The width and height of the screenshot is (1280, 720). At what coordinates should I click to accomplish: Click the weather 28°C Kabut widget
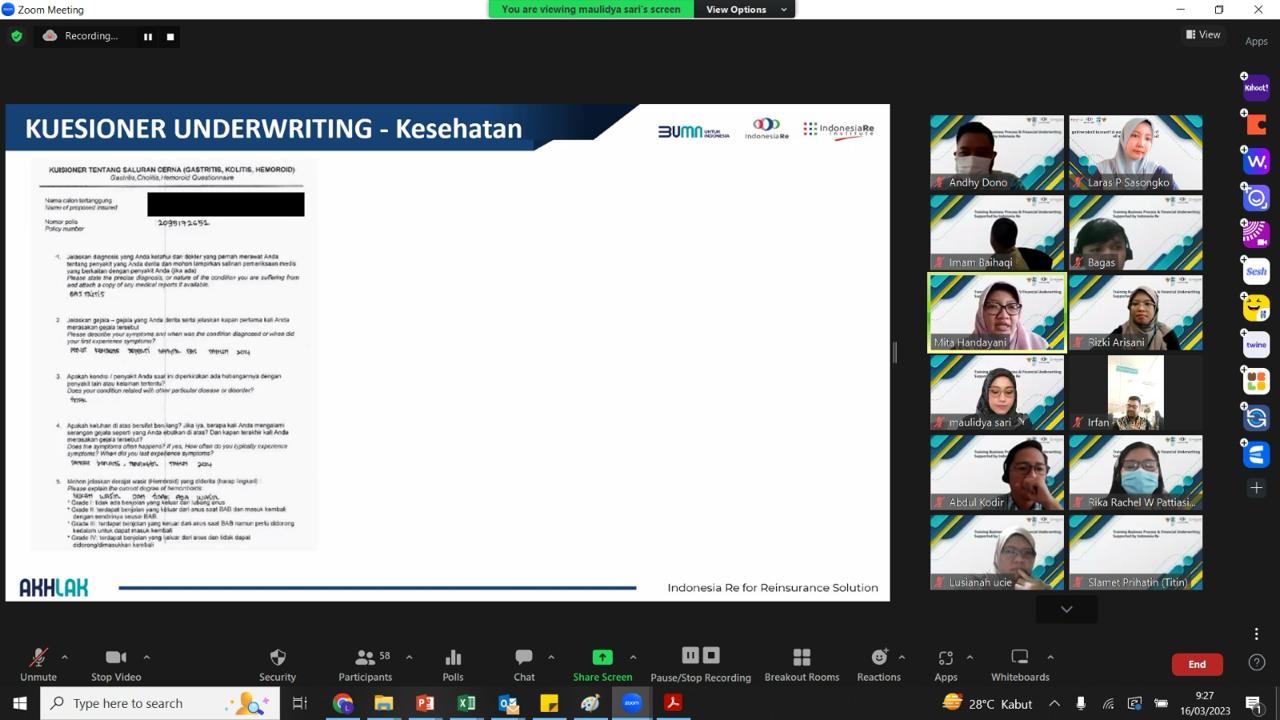988,703
